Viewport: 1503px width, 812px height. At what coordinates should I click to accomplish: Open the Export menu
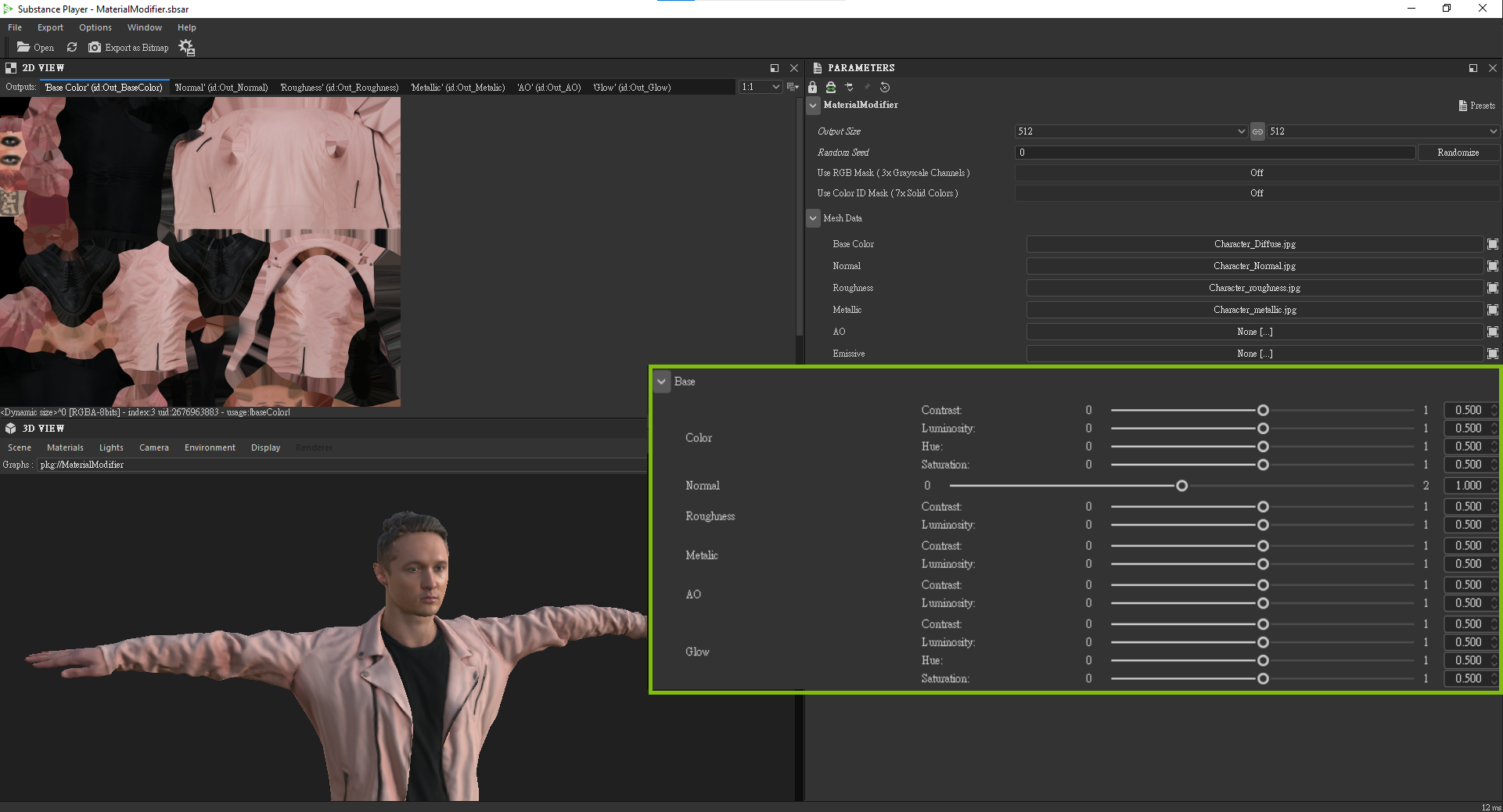pyautogui.click(x=50, y=27)
